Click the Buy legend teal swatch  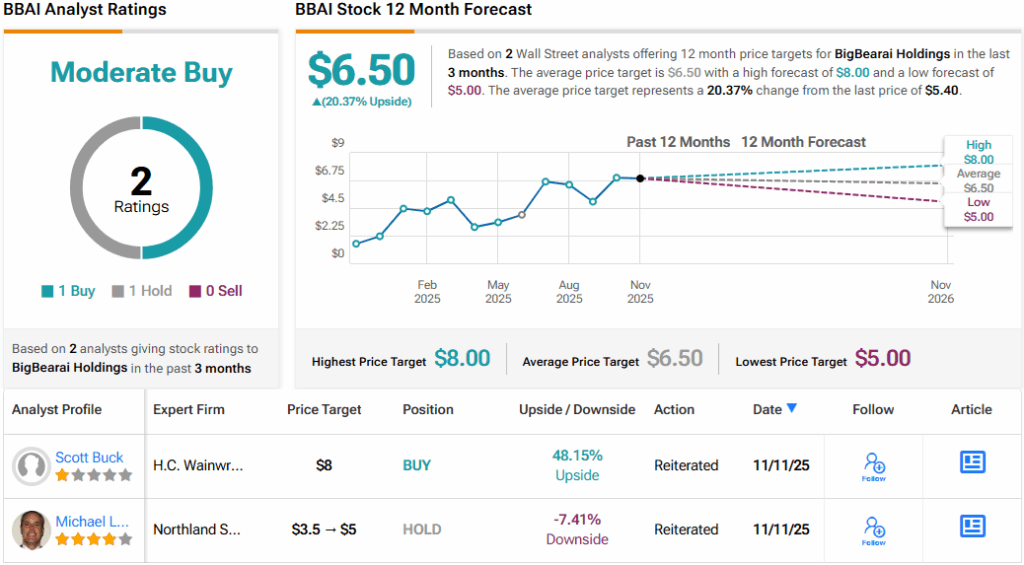(47, 292)
